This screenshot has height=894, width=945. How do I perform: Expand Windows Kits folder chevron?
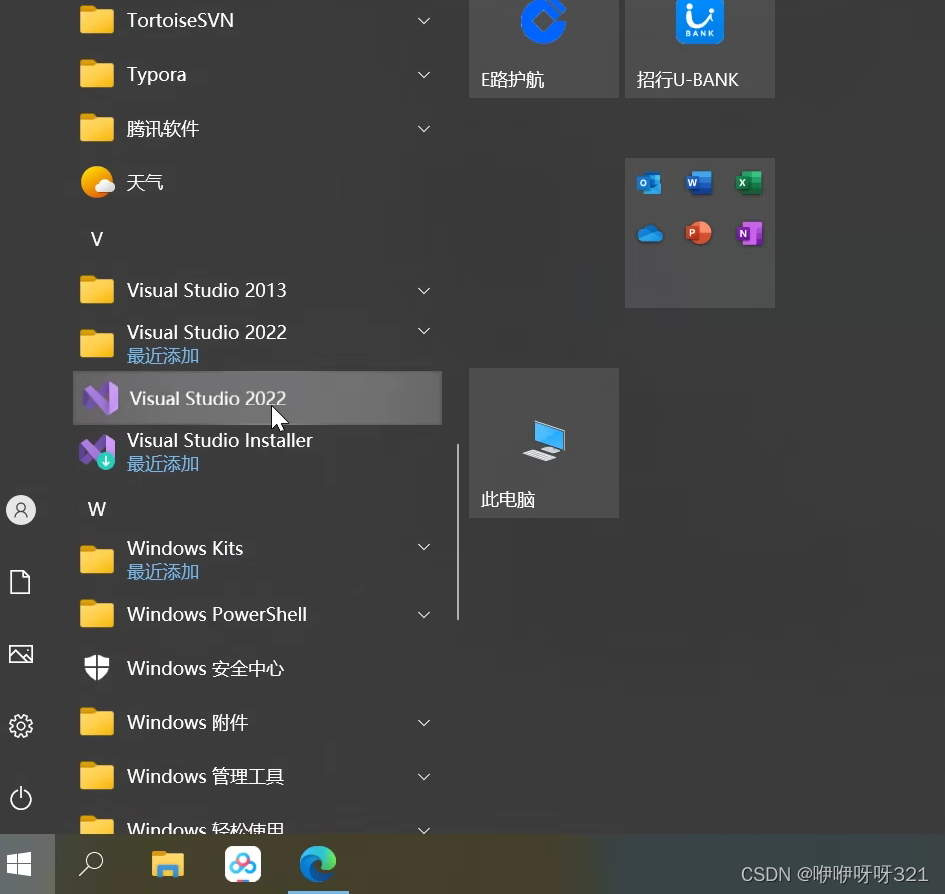click(x=424, y=547)
